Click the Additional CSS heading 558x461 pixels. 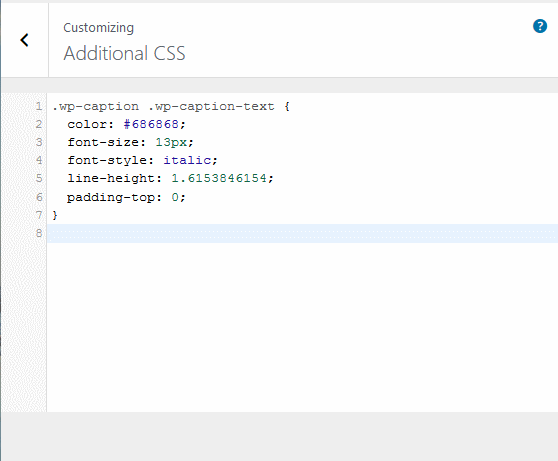tap(124, 53)
